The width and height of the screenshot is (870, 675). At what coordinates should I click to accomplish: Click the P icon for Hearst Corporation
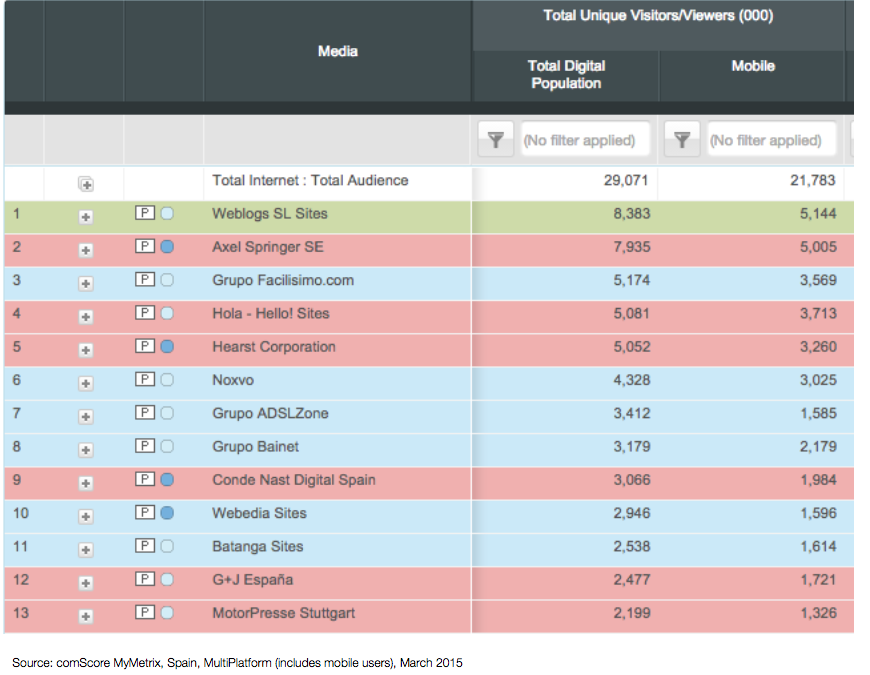point(144,347)
